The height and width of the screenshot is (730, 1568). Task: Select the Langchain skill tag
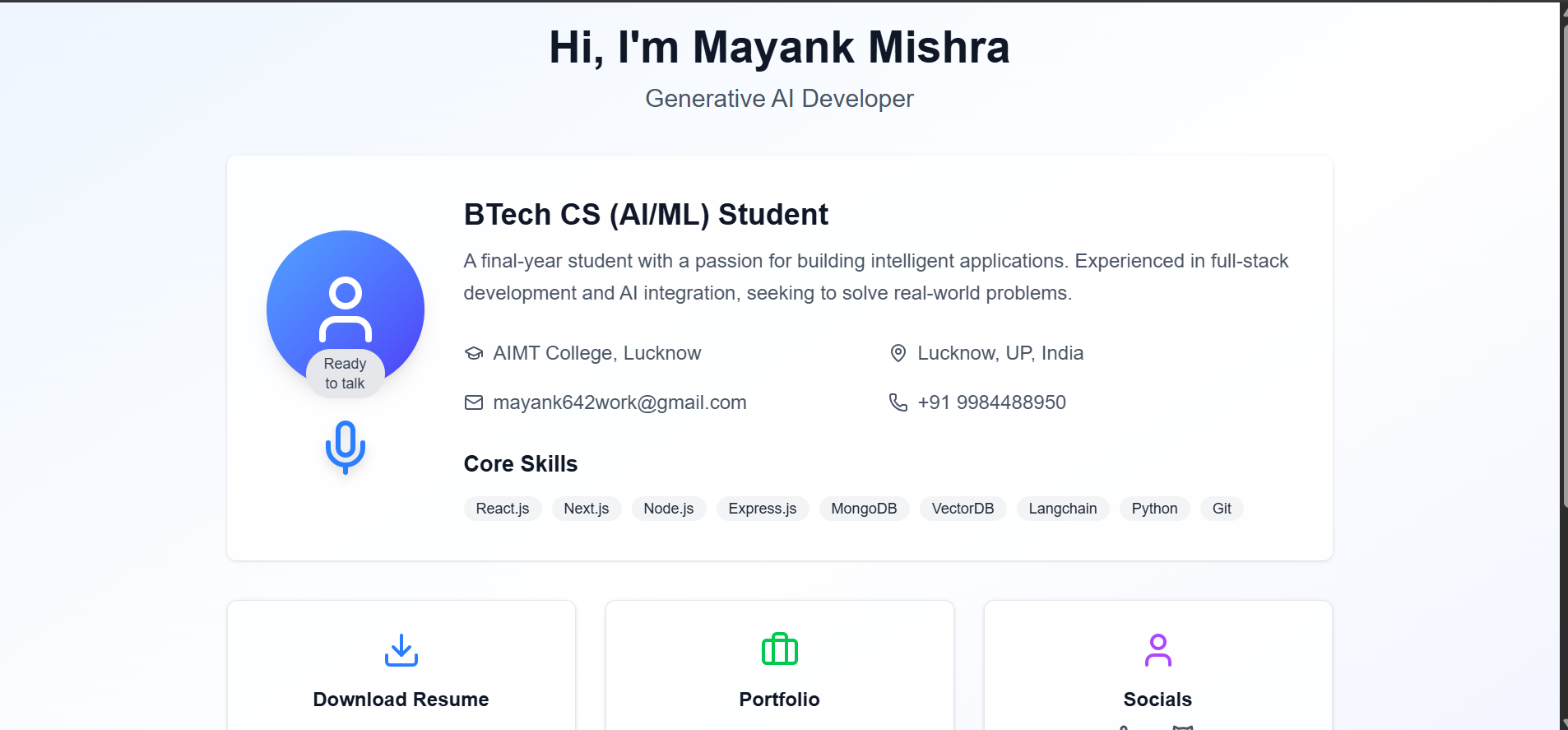coord(1063,509)
